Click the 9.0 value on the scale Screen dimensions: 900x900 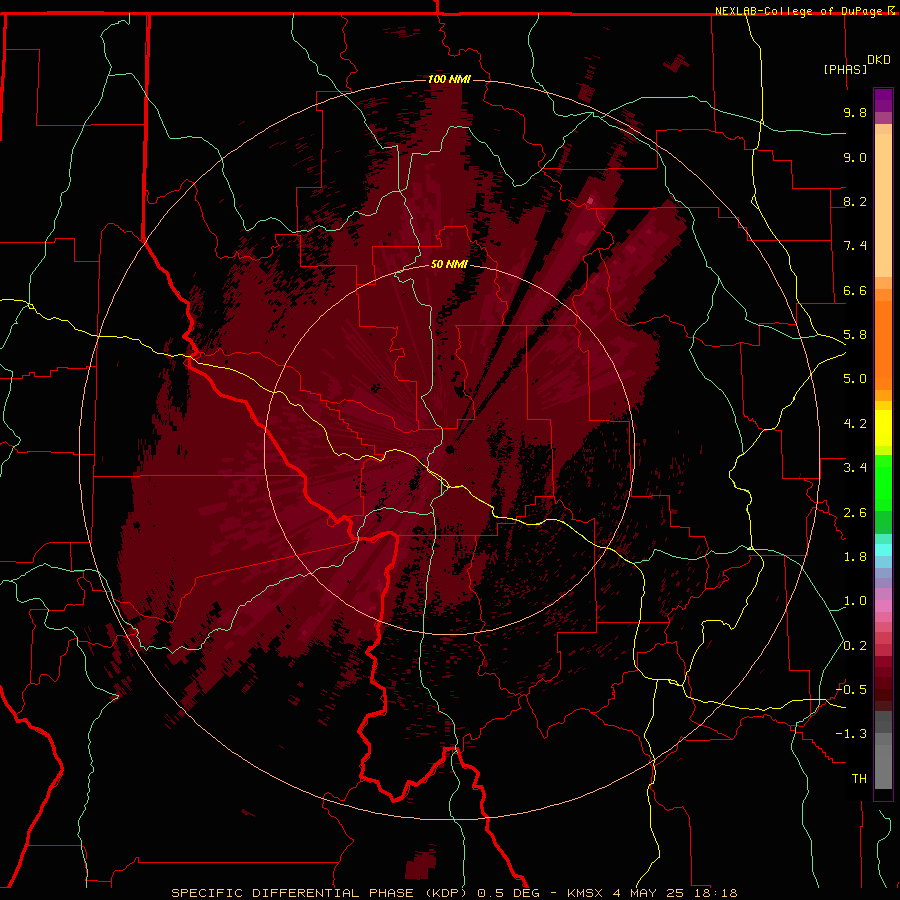(x=855, y=157)
